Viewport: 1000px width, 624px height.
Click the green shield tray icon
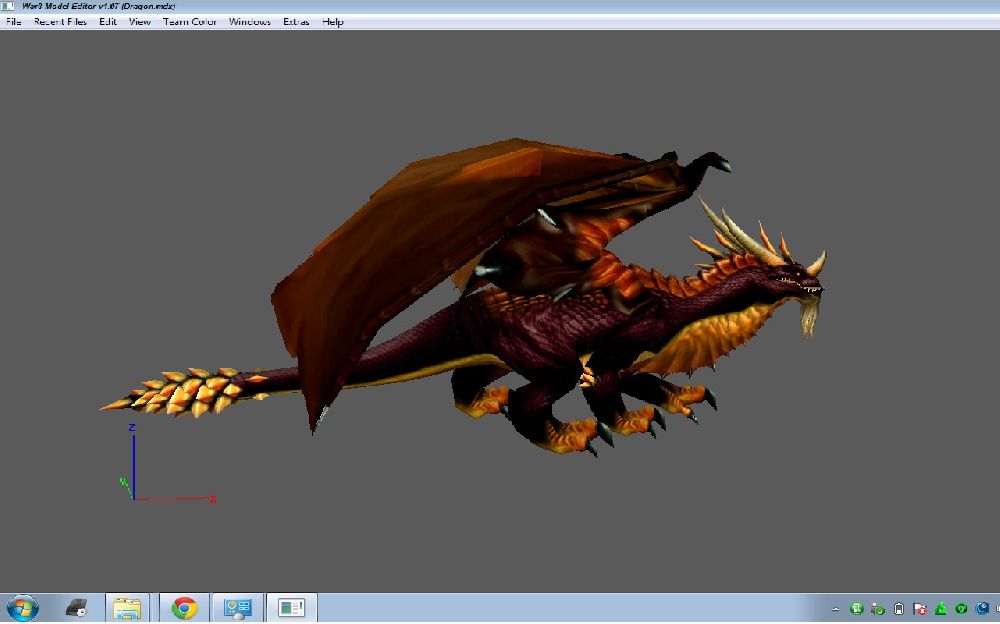961,609
